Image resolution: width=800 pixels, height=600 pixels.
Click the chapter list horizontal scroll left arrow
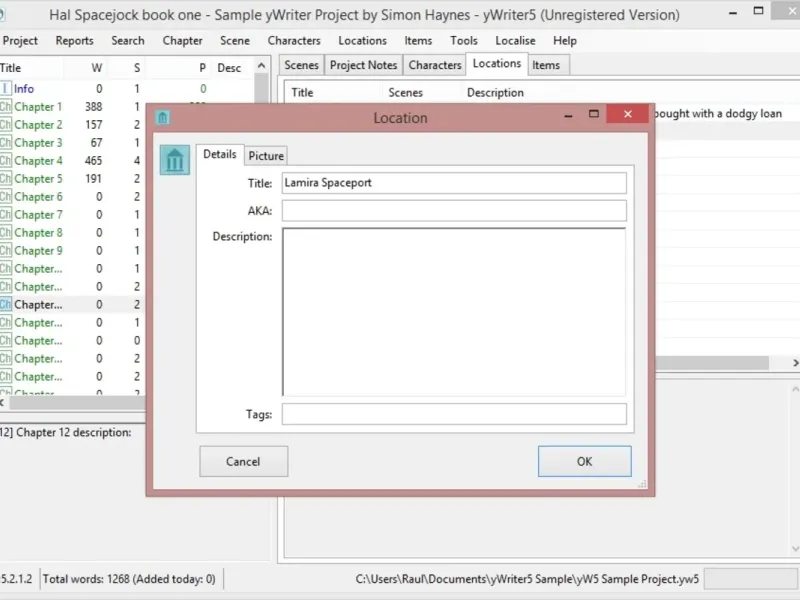click(3, 403)
